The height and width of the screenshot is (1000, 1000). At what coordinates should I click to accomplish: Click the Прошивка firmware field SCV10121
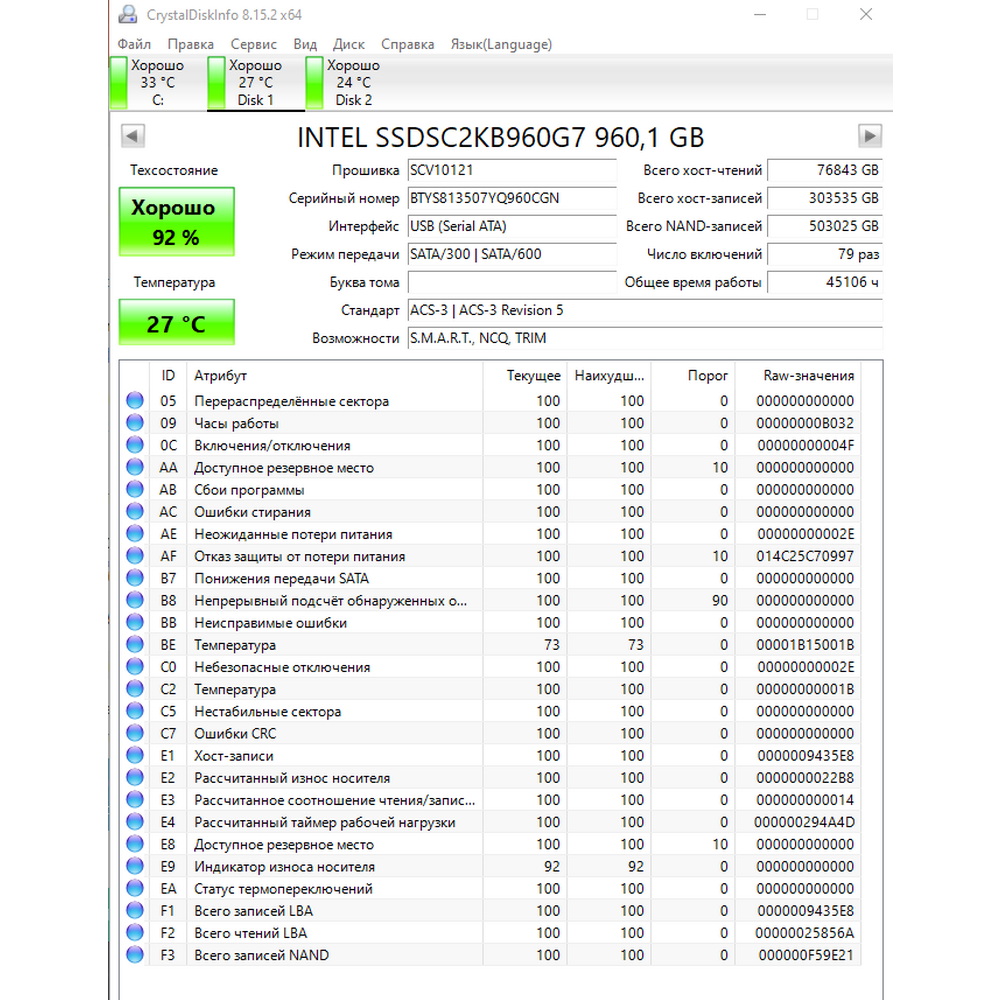click(x=512, y=171)
